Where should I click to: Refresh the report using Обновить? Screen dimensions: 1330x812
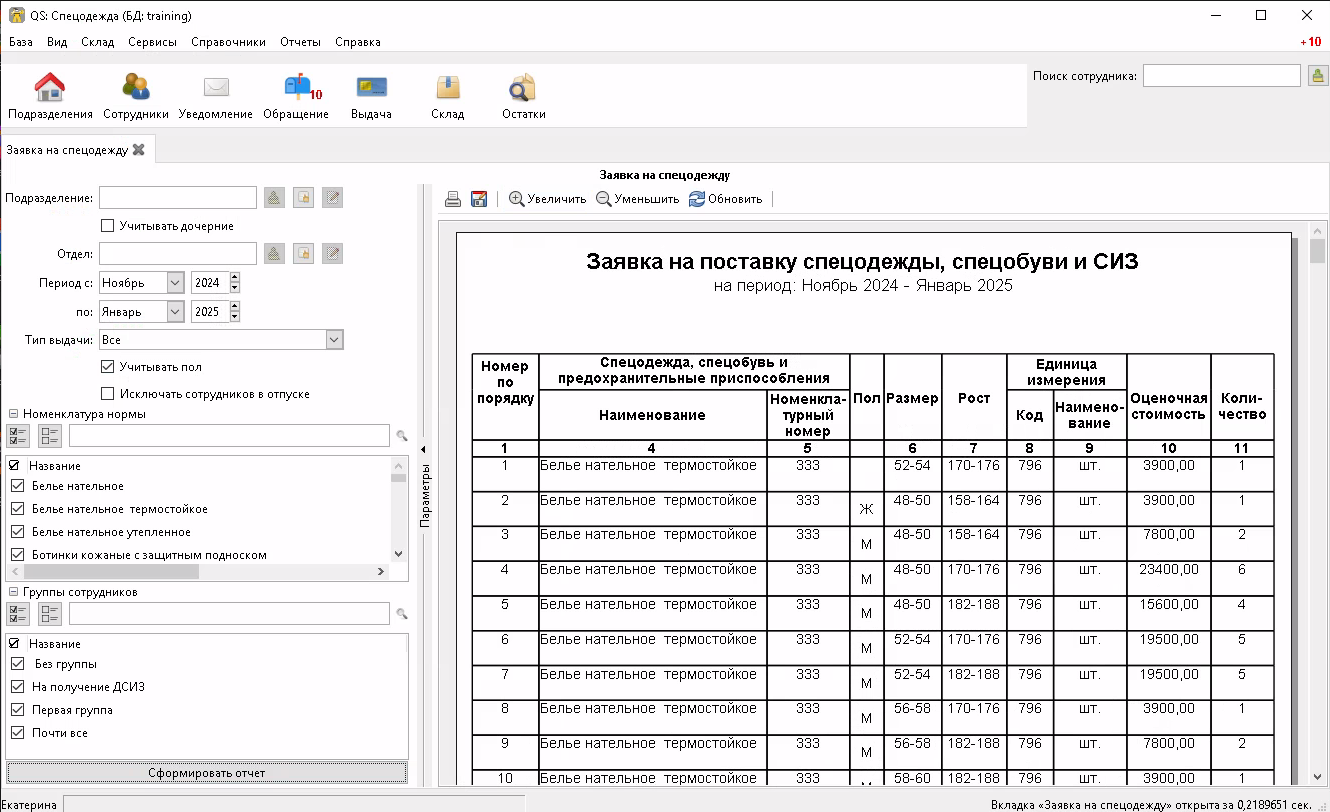[725, 199]
